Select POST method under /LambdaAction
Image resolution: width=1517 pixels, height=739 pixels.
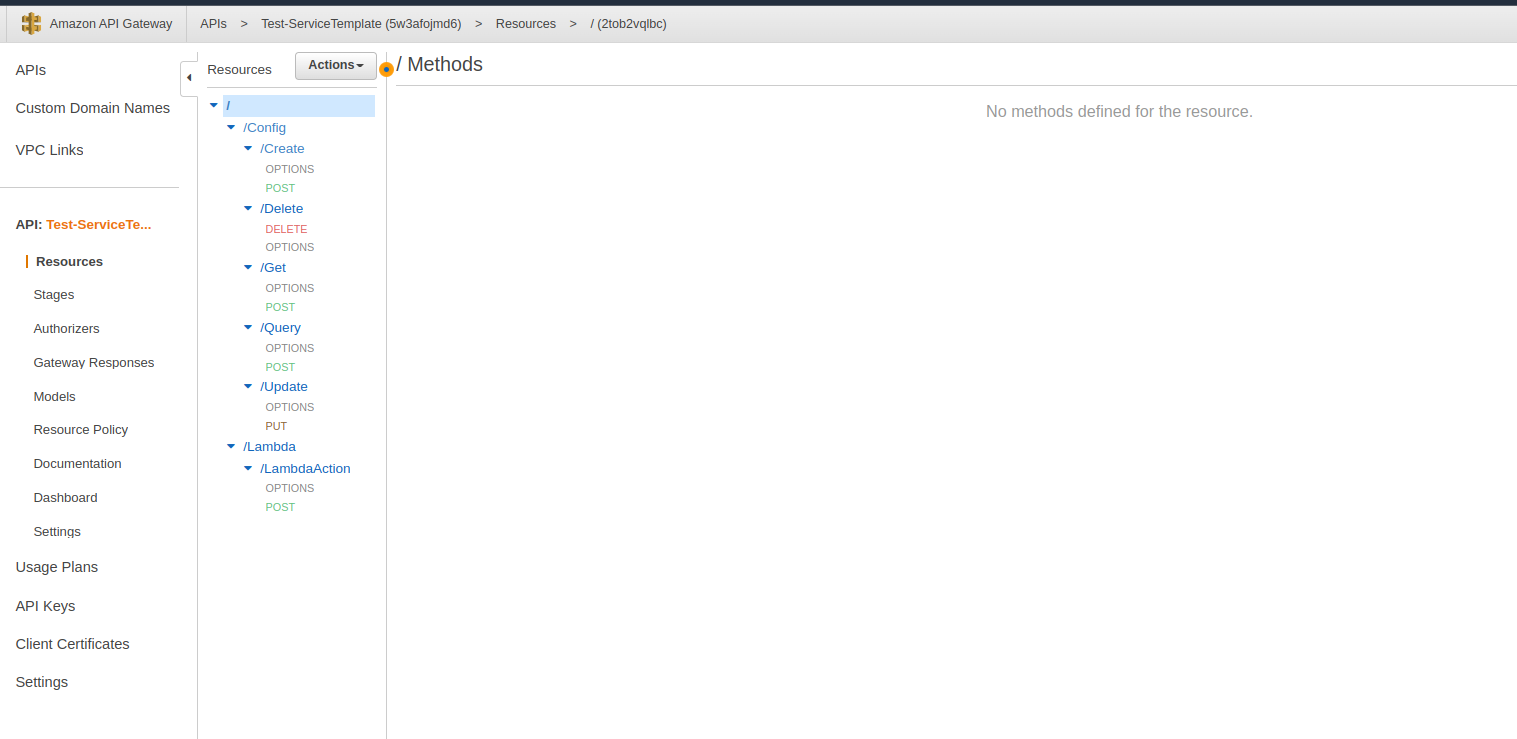280,507
